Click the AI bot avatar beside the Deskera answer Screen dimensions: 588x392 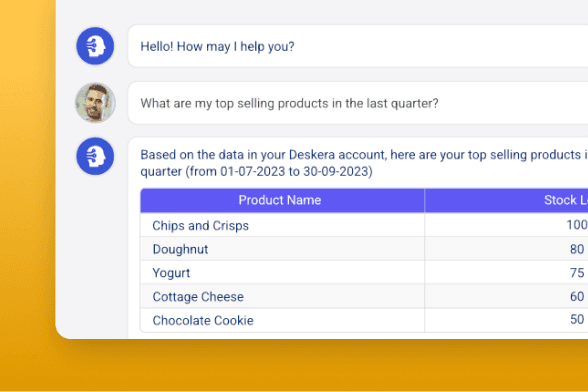95,156
